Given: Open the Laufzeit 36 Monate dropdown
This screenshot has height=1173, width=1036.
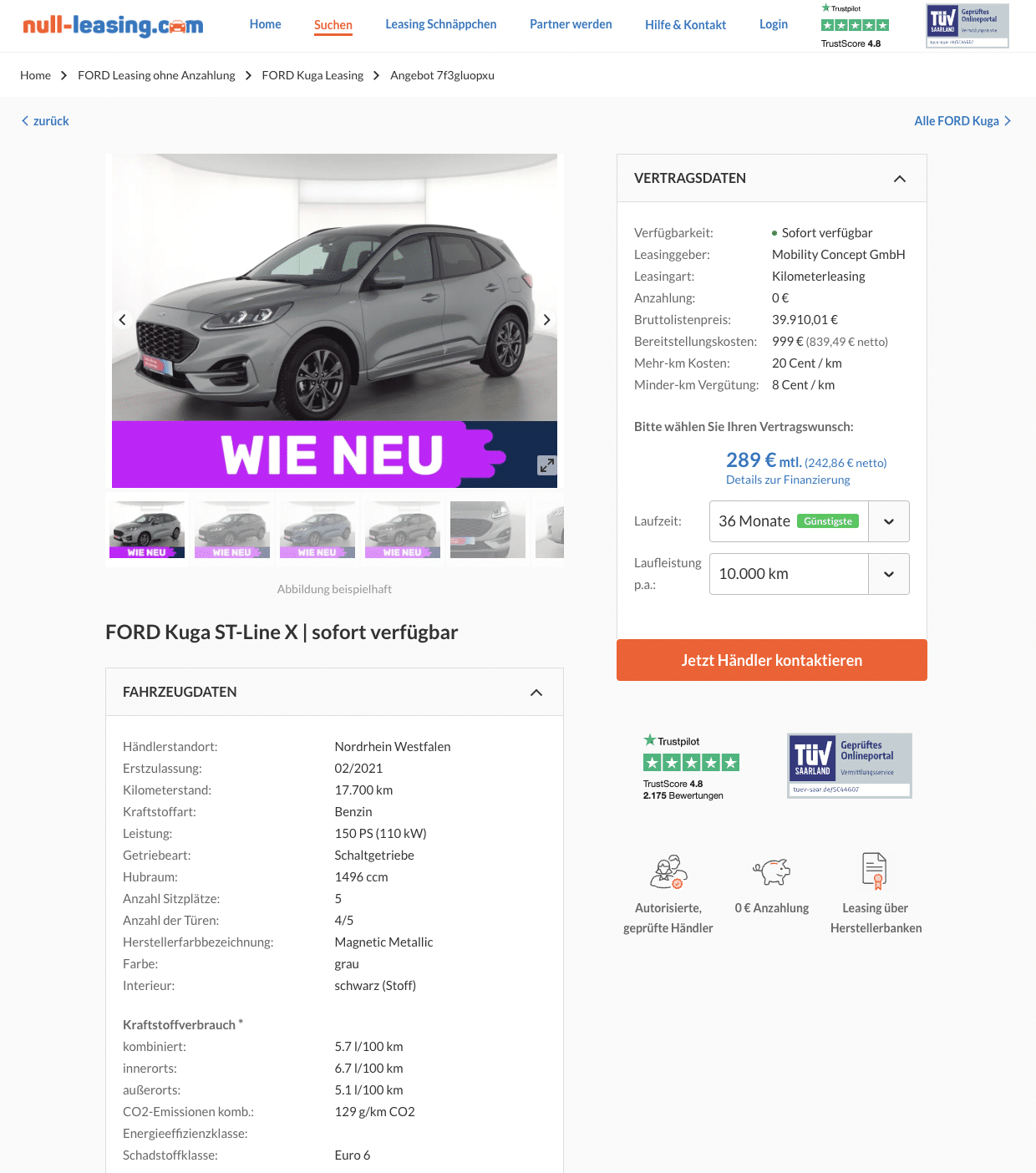Looking at the screenshot, I should tap(809, 521).
